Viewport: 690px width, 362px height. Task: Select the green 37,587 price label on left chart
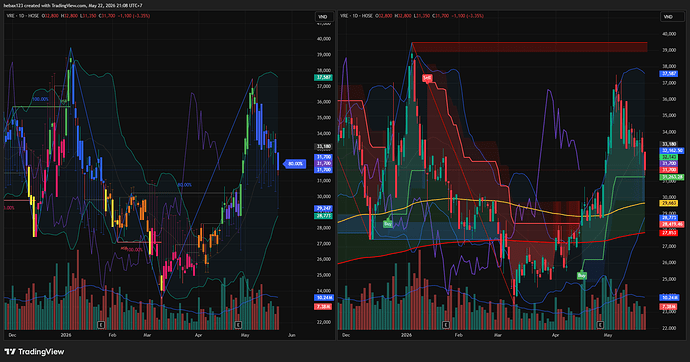tap(323, 77)
